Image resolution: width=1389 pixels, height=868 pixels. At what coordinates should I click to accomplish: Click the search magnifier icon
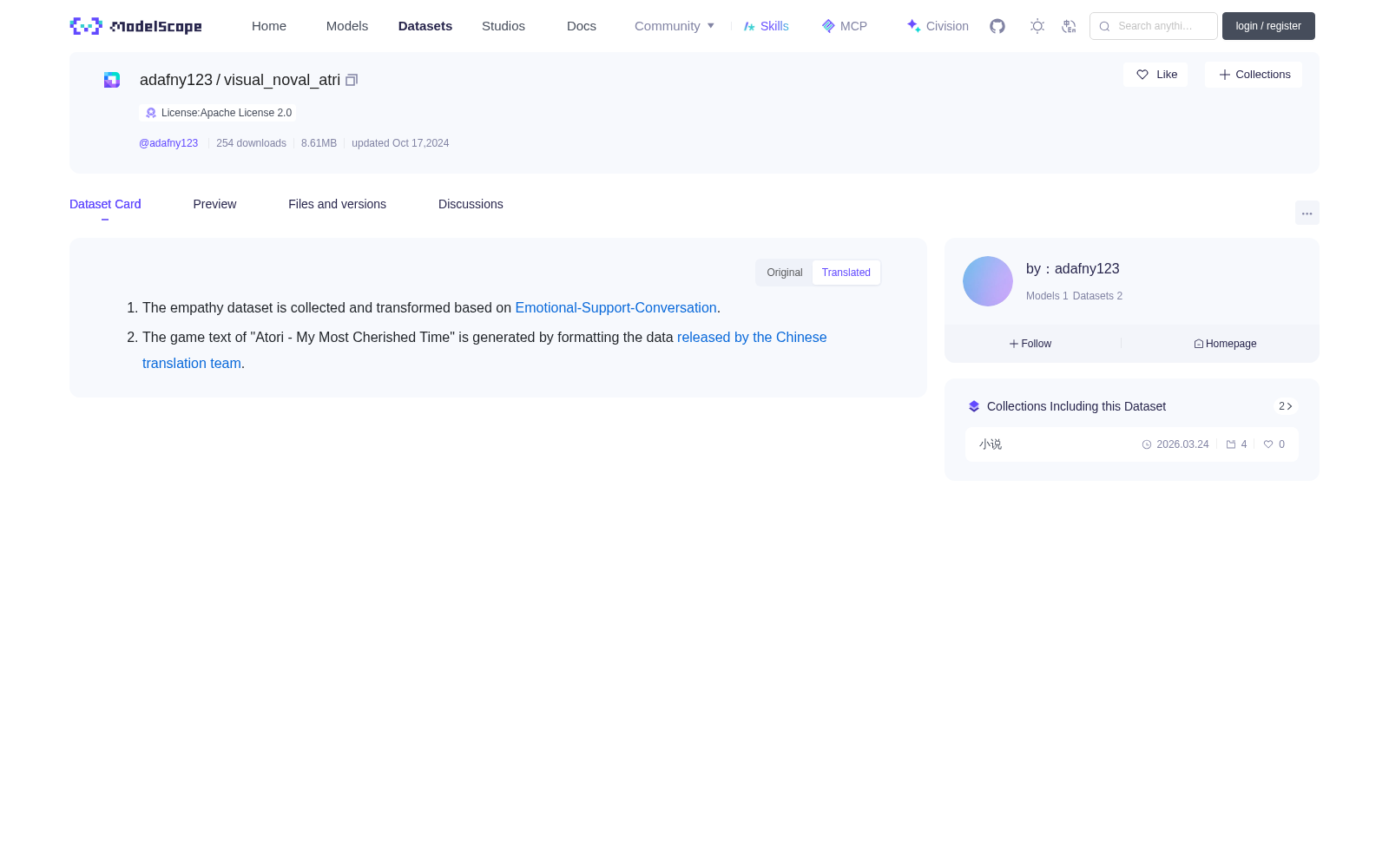[x=1104, y=26]
